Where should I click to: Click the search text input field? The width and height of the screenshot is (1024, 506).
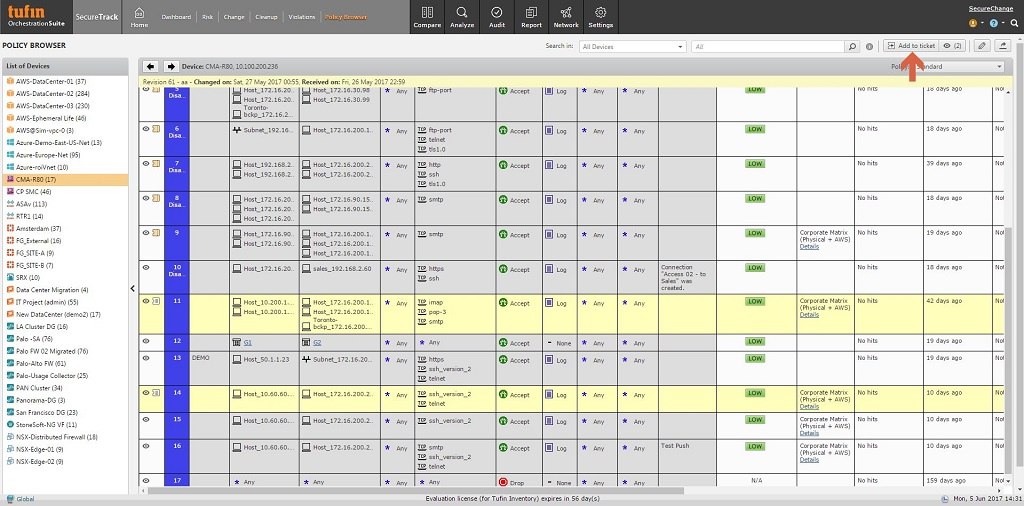[x=768, y=46]
